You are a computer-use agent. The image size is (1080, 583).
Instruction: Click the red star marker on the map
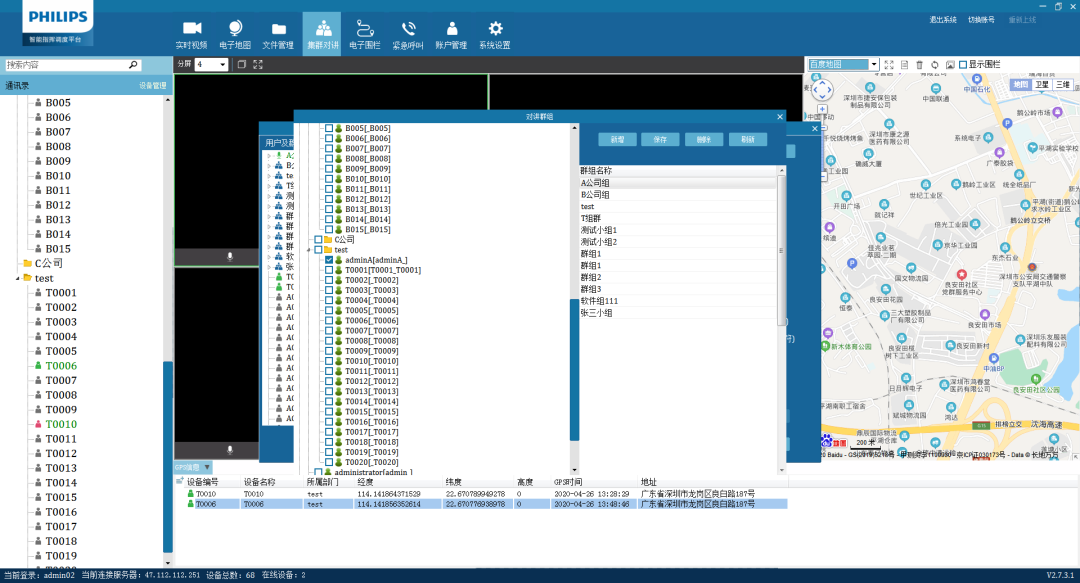pyautogui.click(x=962, y=274)
